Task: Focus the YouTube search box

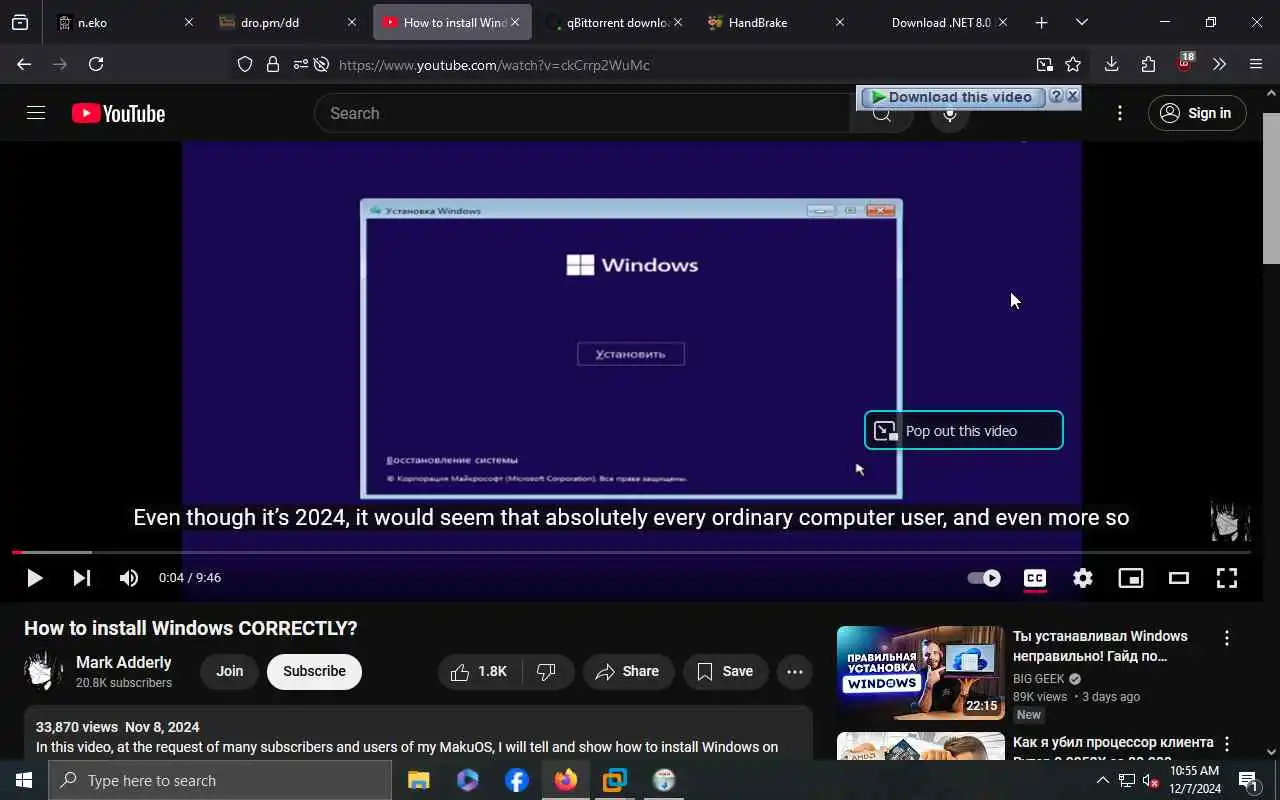Action: point(583,113)
